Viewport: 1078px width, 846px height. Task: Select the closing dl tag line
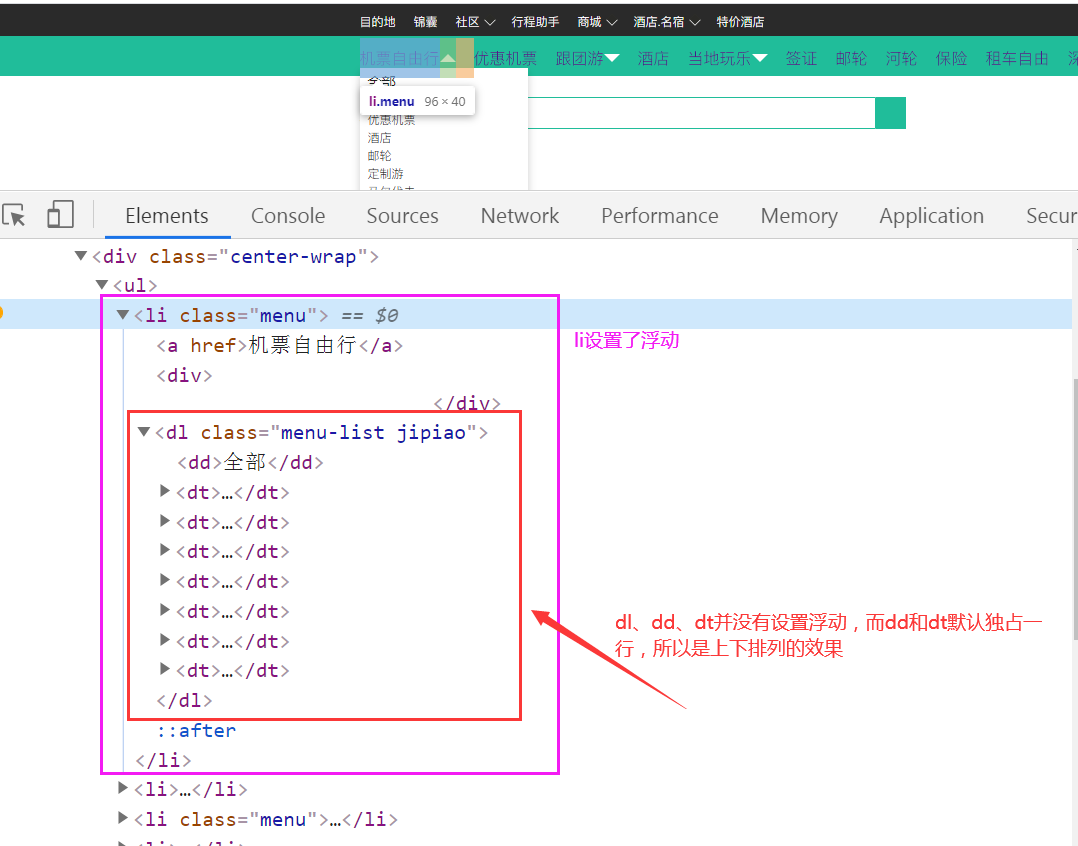click(x=184, y=700)
